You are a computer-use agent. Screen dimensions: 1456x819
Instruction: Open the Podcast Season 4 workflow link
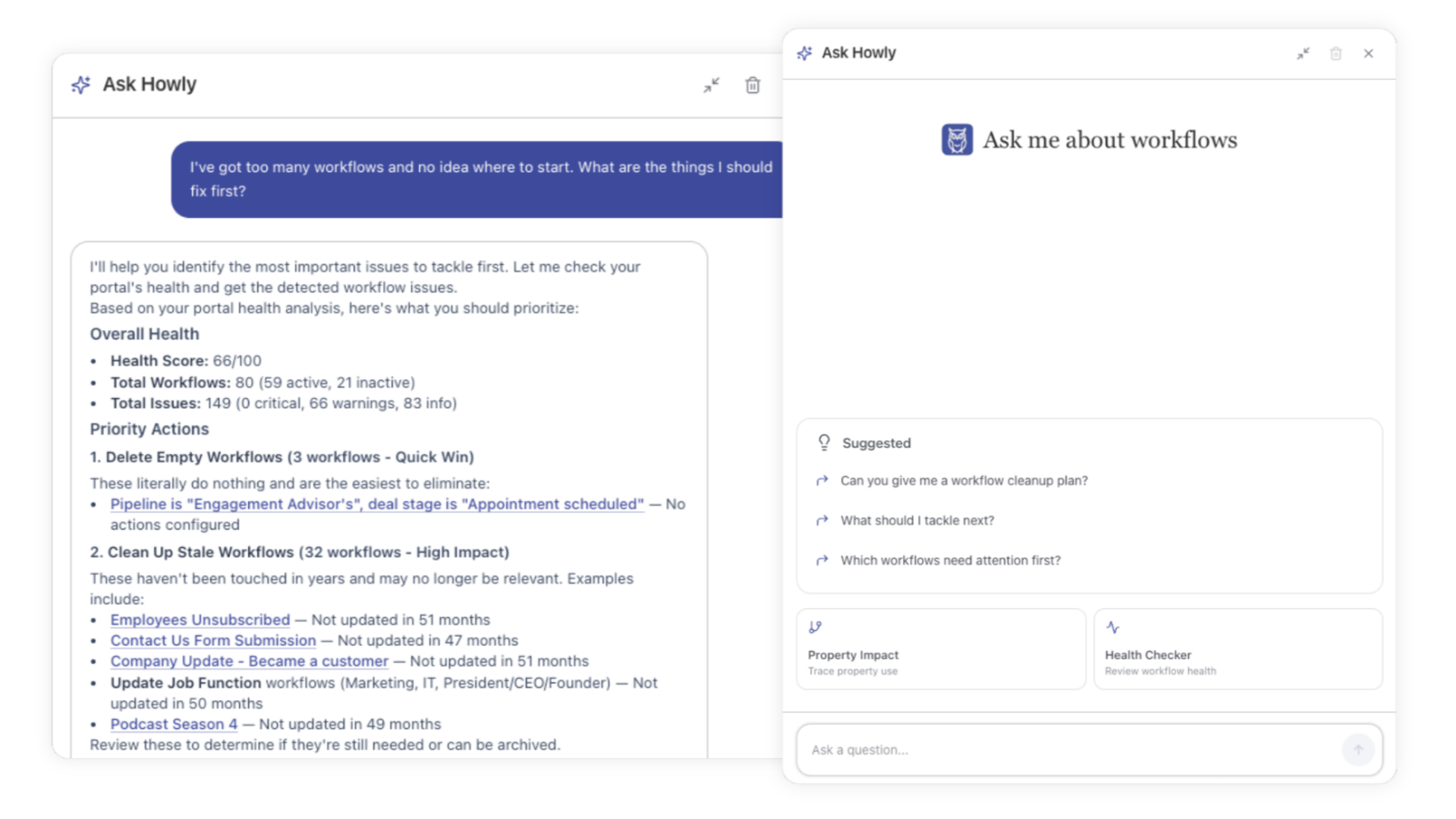tap(174, 724)
